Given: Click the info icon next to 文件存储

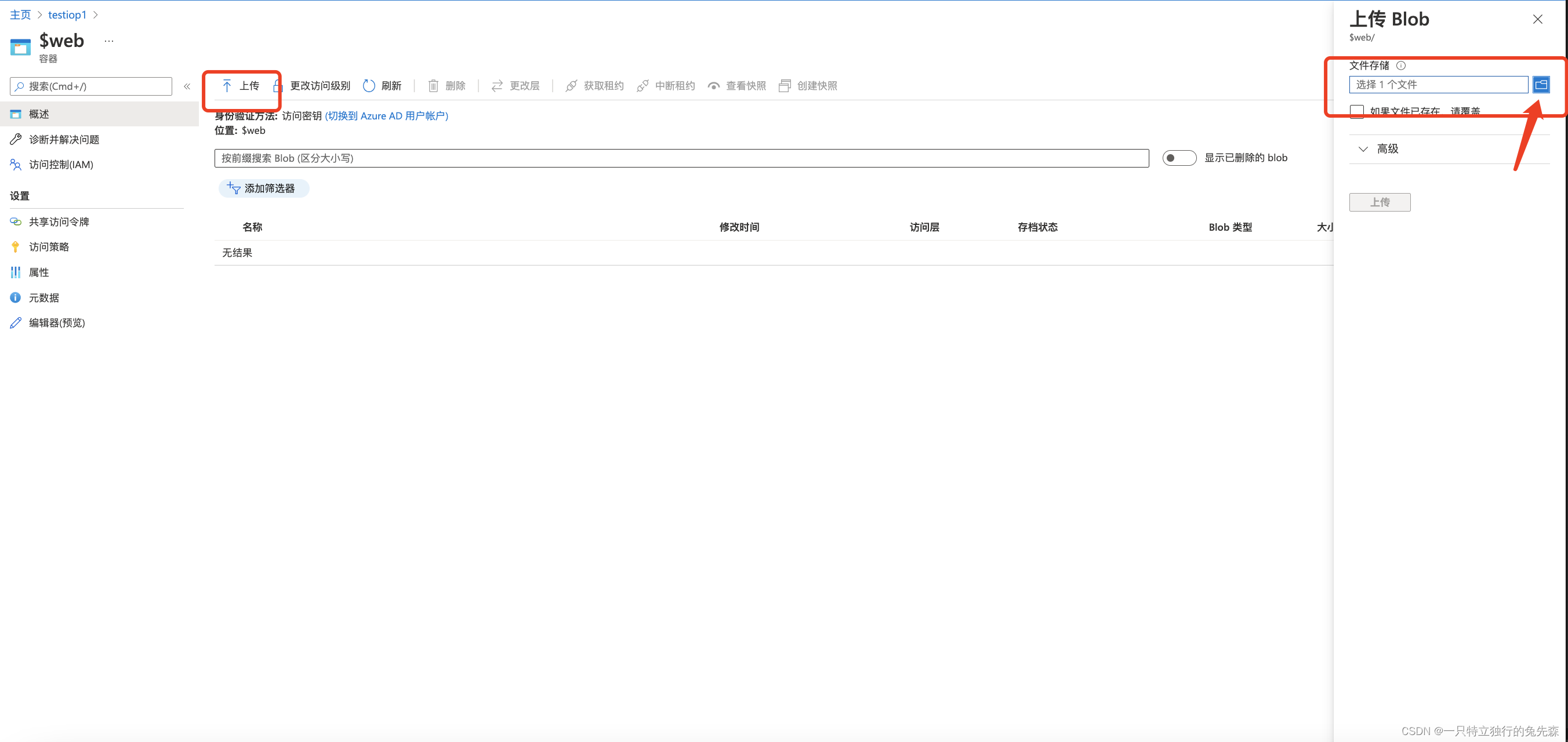Looking at the screenshot, I should pyautogui.click(x=1400, y=66).
